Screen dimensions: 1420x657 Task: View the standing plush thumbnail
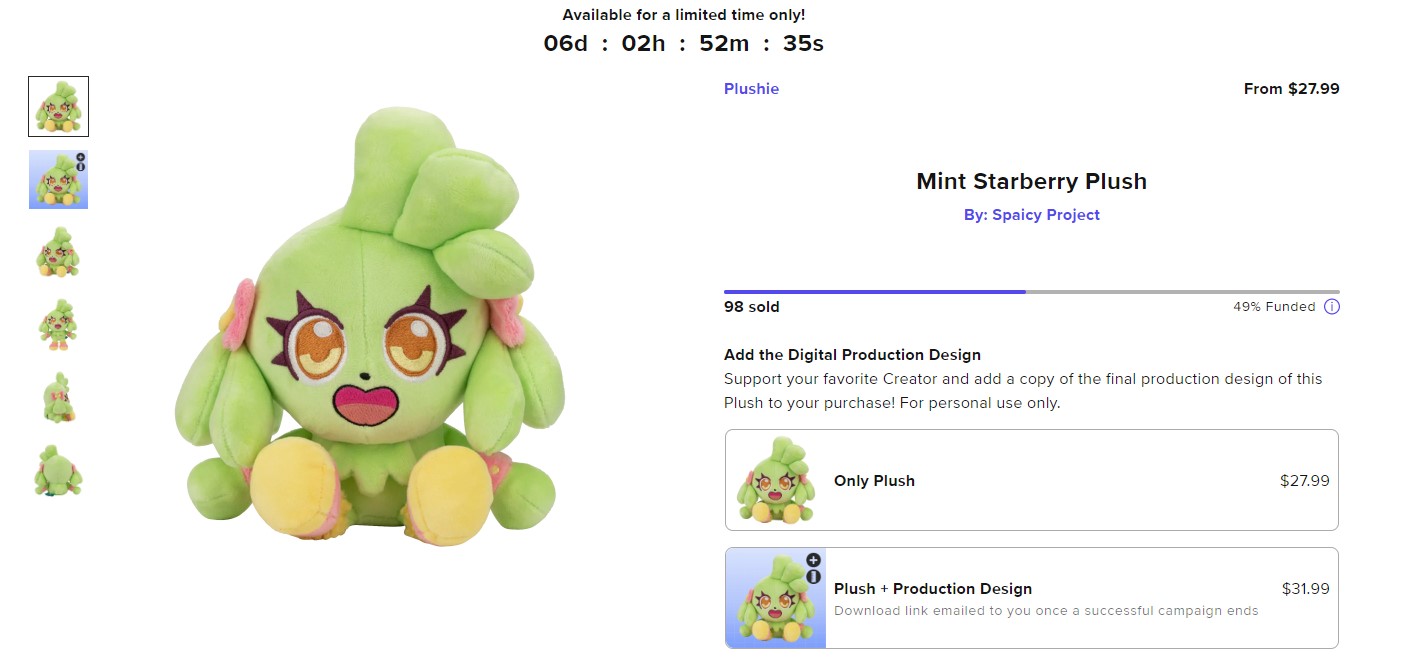[58, 325]
